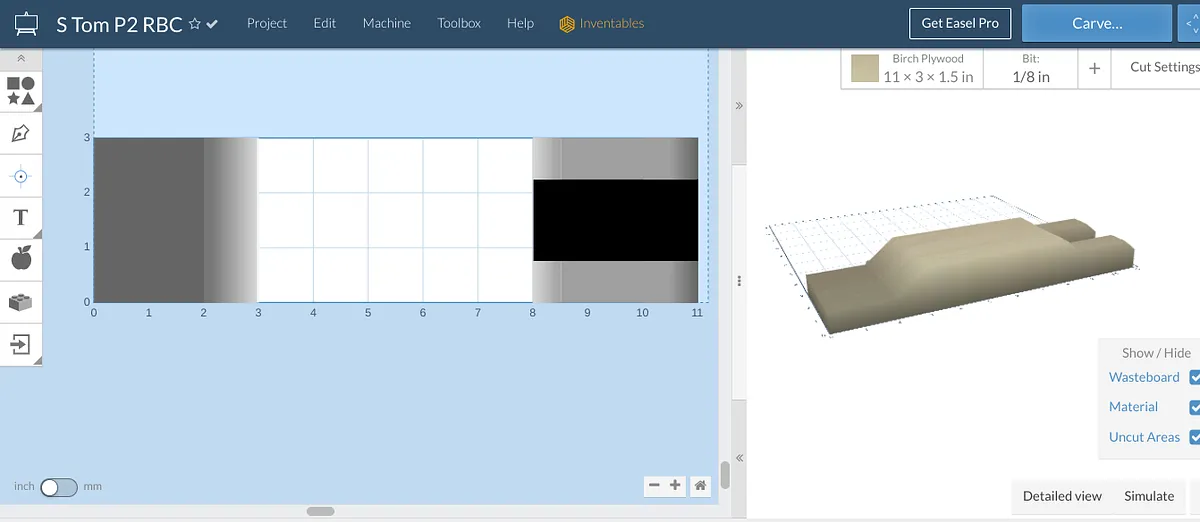Select the Text tool
Image resolution: width=1200 pixels, height=522 pixels.
click(x=21, y=217)
